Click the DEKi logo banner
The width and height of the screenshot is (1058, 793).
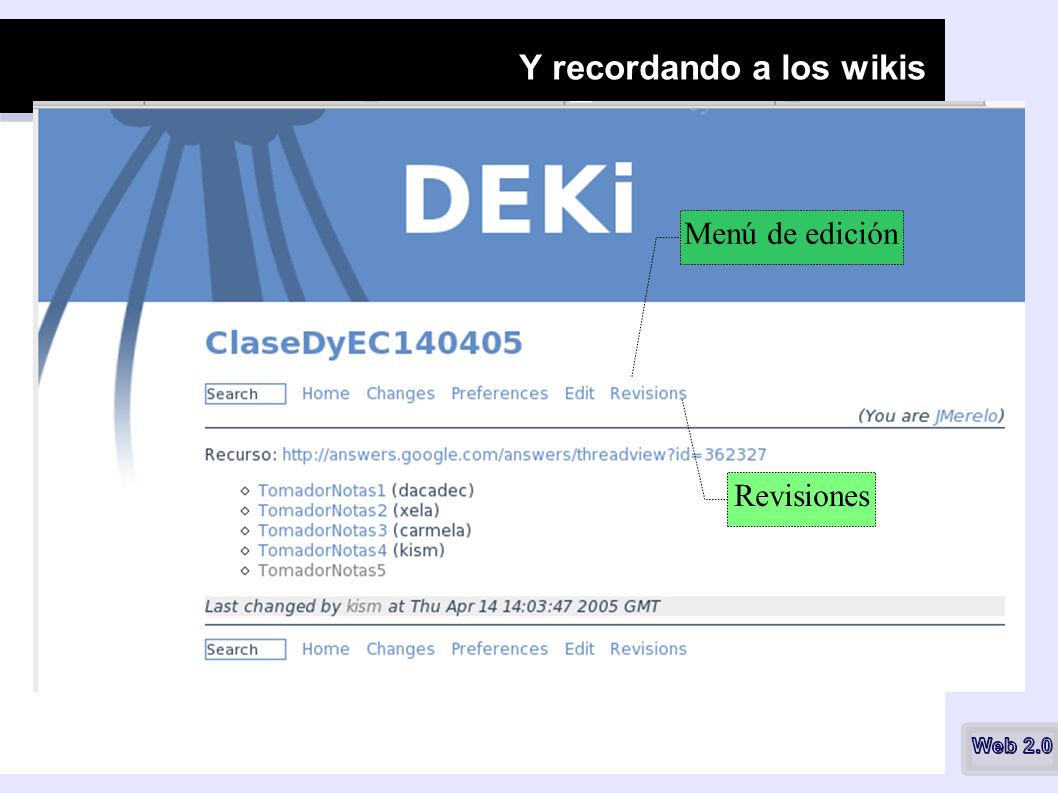(x=518, y=199)
